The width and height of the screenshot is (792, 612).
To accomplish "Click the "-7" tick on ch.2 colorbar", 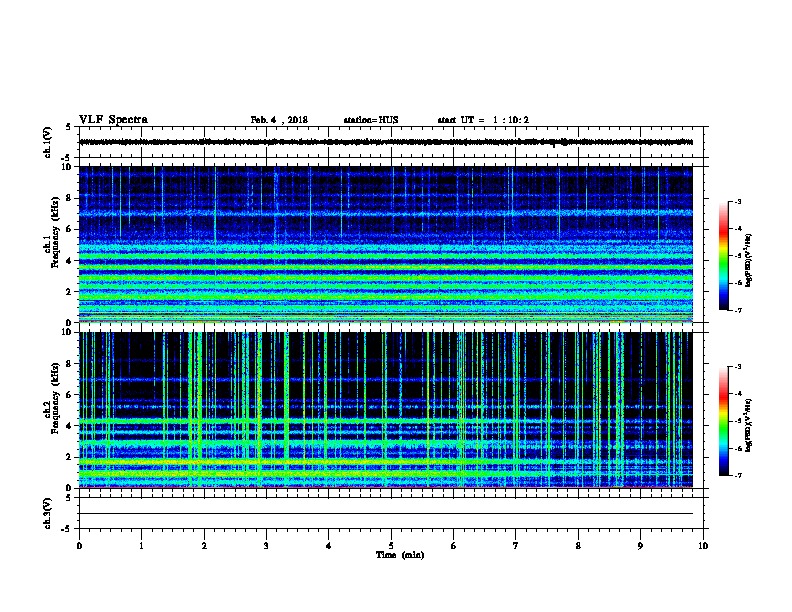I will coord(737,475).
